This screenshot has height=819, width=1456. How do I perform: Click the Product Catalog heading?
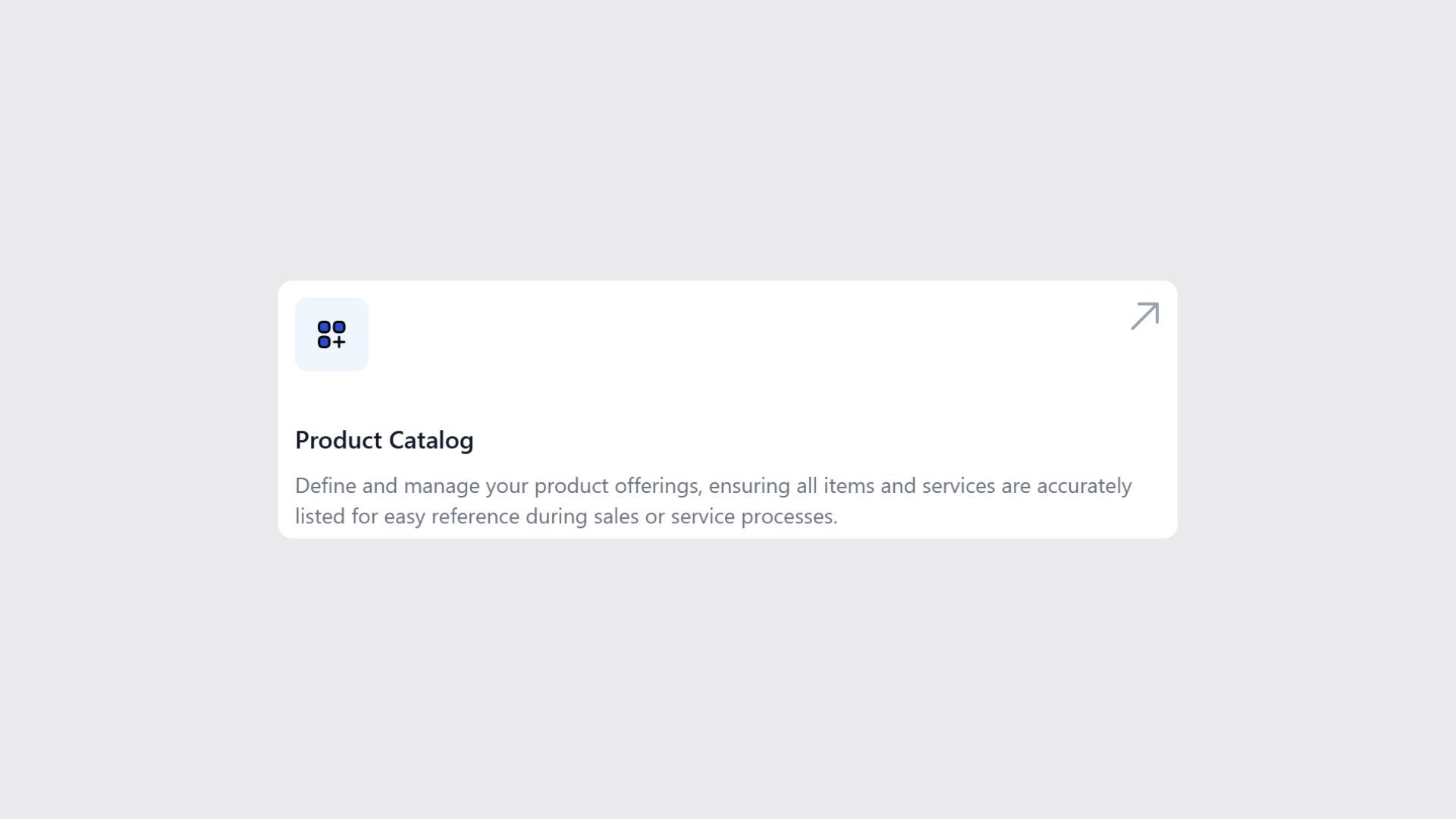point(384,440)
